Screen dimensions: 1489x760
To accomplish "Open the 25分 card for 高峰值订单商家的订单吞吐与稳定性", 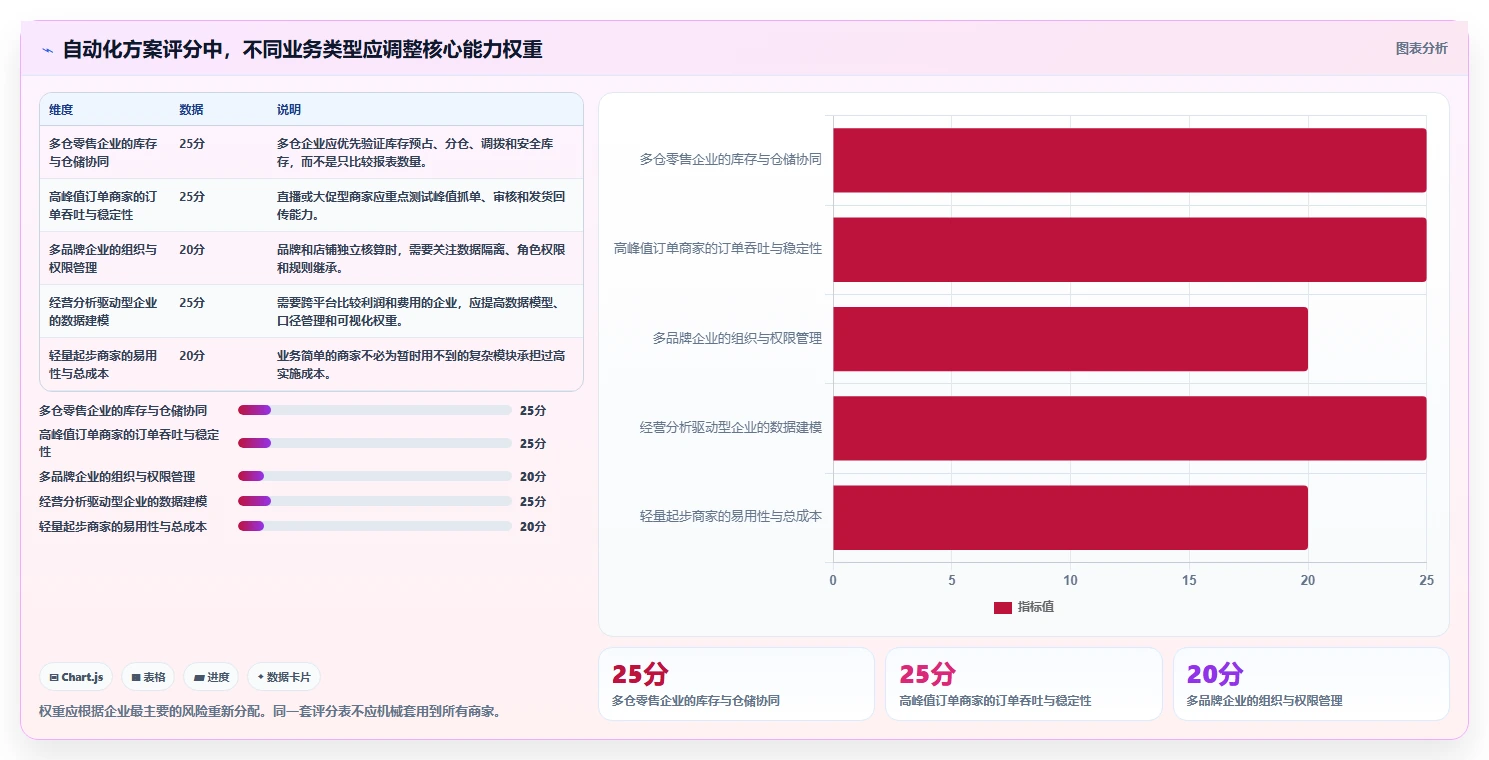I will [x=1024, y=684].
